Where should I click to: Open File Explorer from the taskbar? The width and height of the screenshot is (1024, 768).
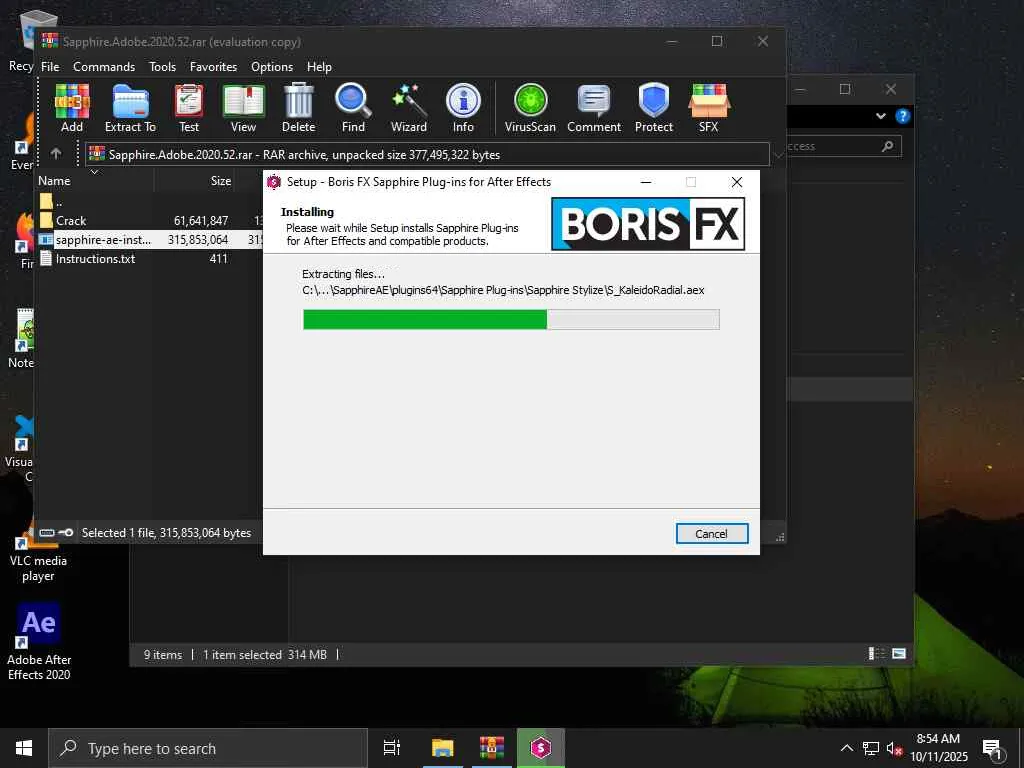click(443, 748)
